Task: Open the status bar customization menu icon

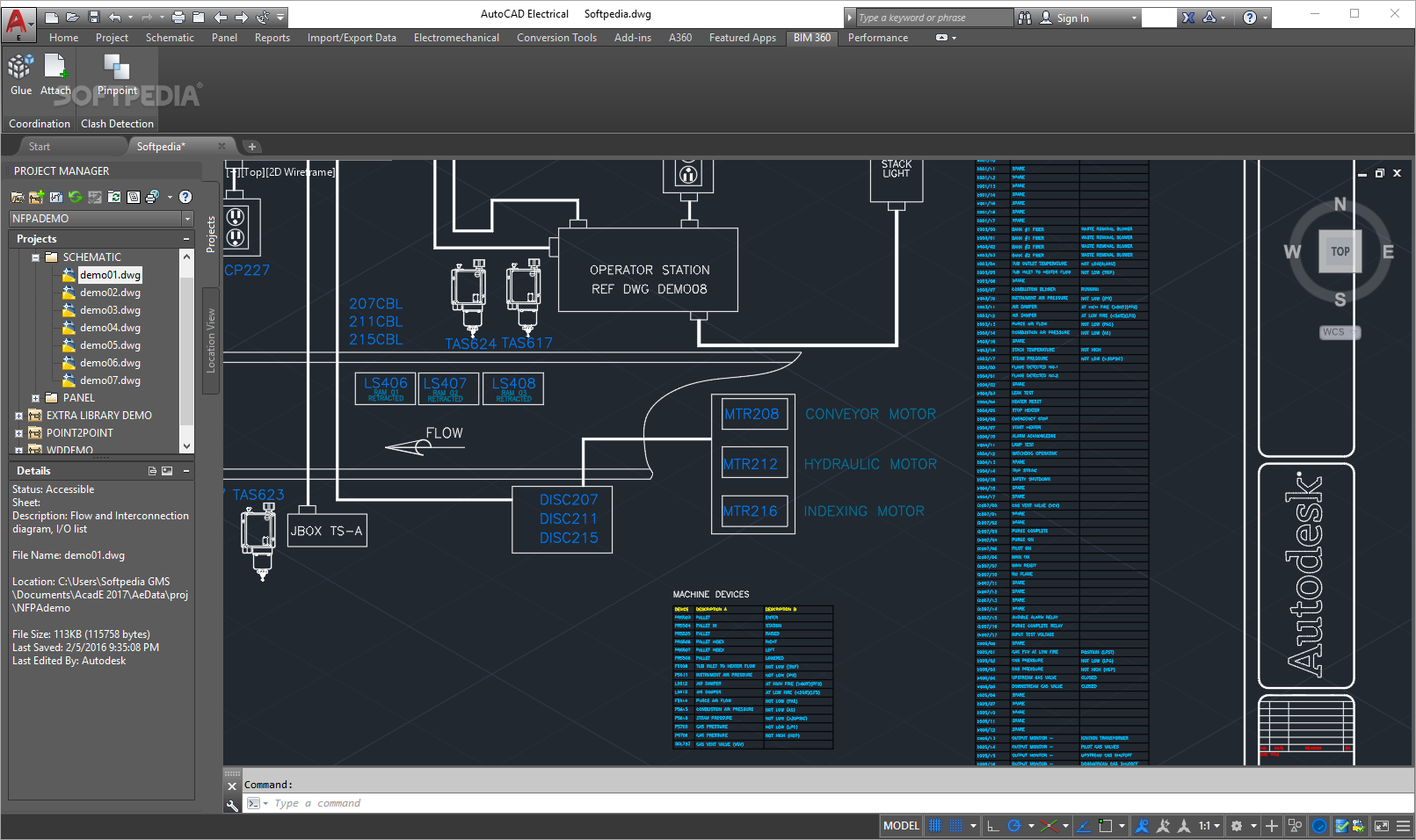Action: pyautogui.click(x=1403, y=826)
